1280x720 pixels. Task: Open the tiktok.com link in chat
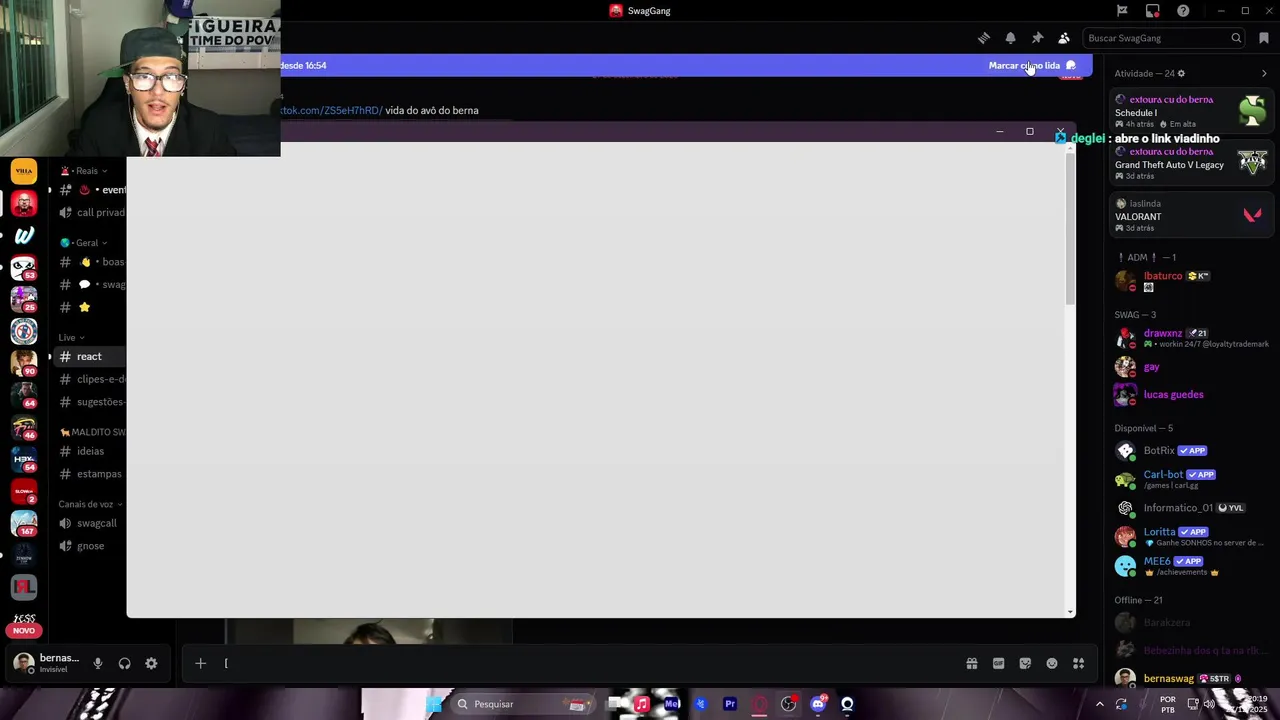[331, 110]
